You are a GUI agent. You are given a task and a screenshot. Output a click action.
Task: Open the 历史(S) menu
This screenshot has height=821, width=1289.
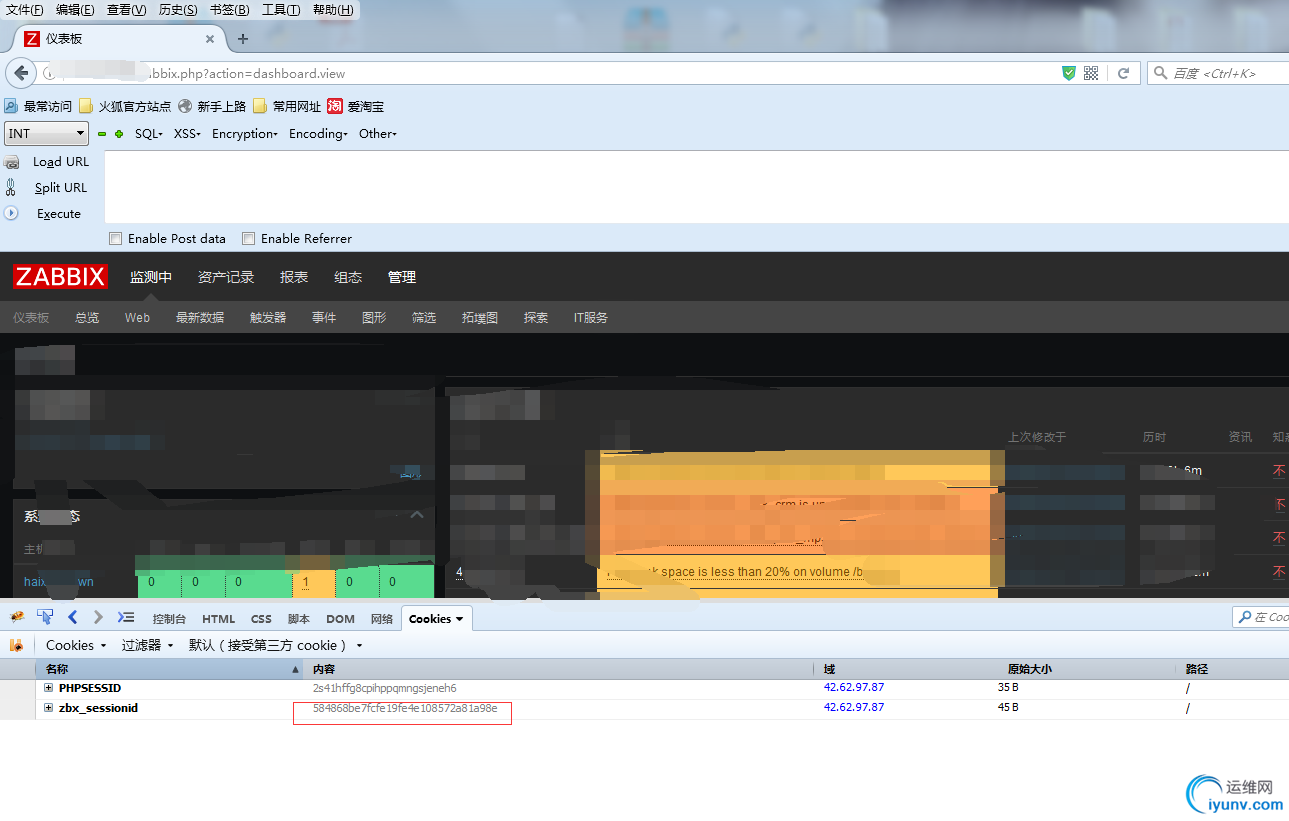click(x=178, y=10)
